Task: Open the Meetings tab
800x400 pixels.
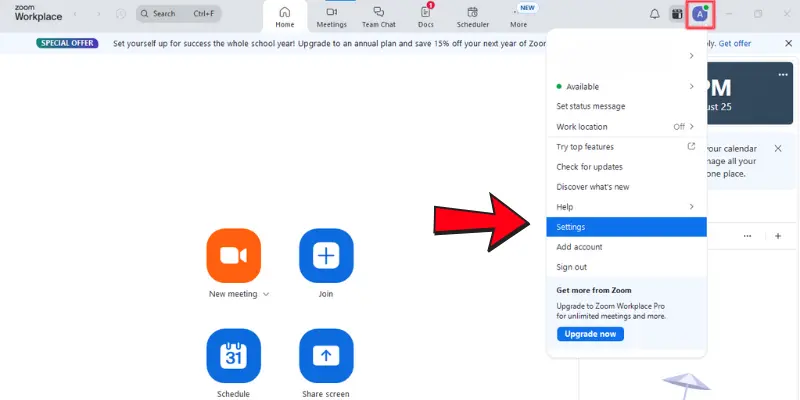Action: point(332,17)
